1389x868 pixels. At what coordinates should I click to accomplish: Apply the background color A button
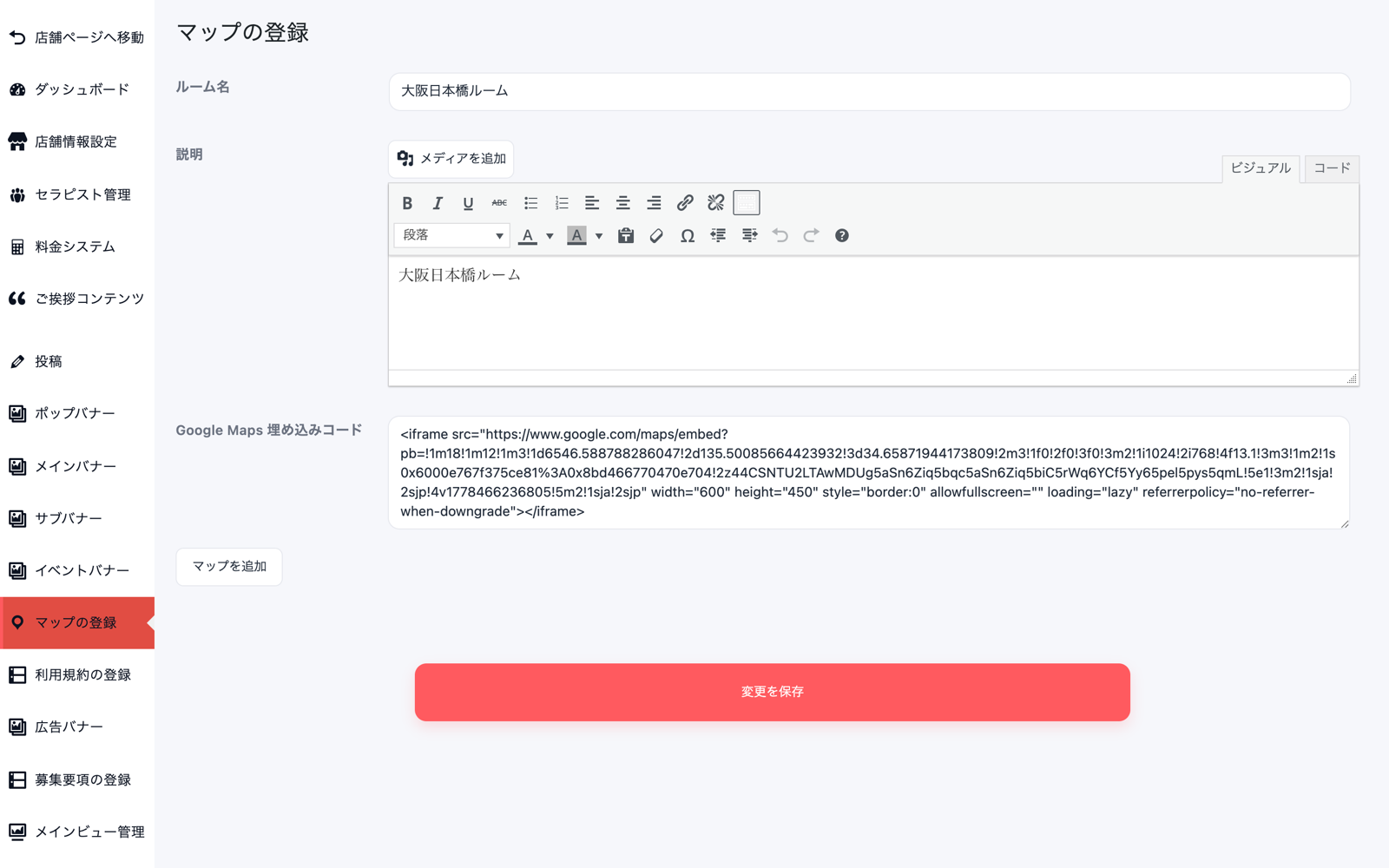(x=576, y=235)
